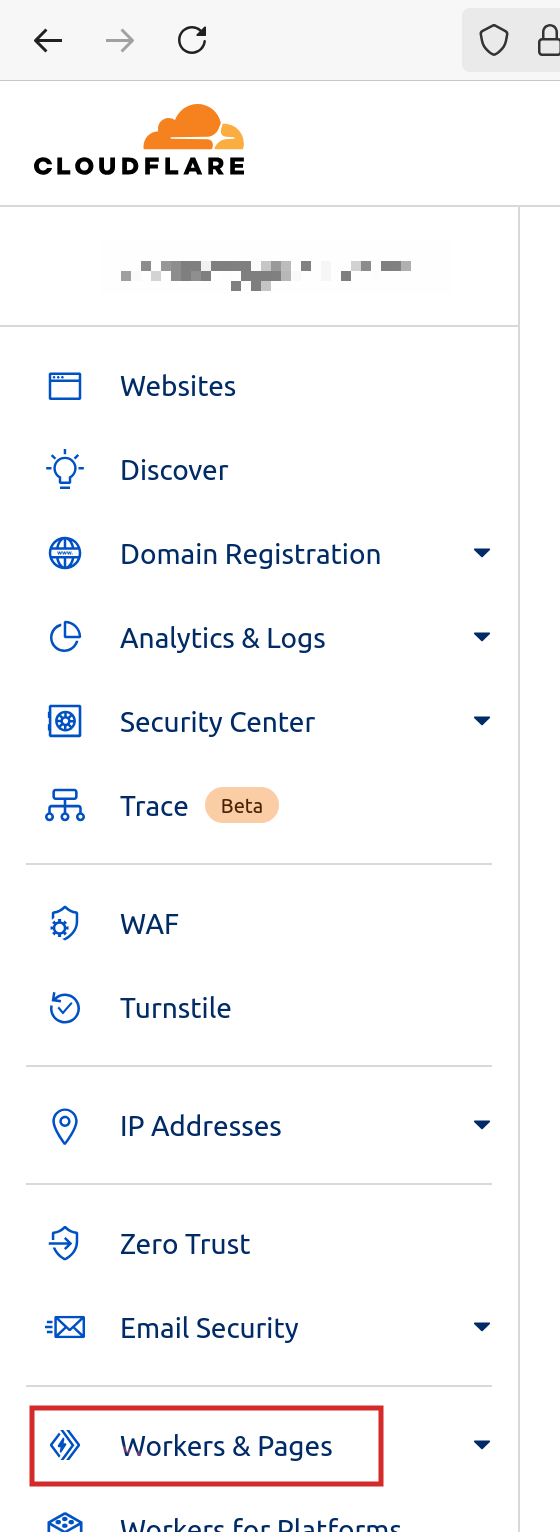Viewport: 560px width, 1532px height.
Task: Expand the Domain Registration submenu arrow
Action: tap(482, 553)
